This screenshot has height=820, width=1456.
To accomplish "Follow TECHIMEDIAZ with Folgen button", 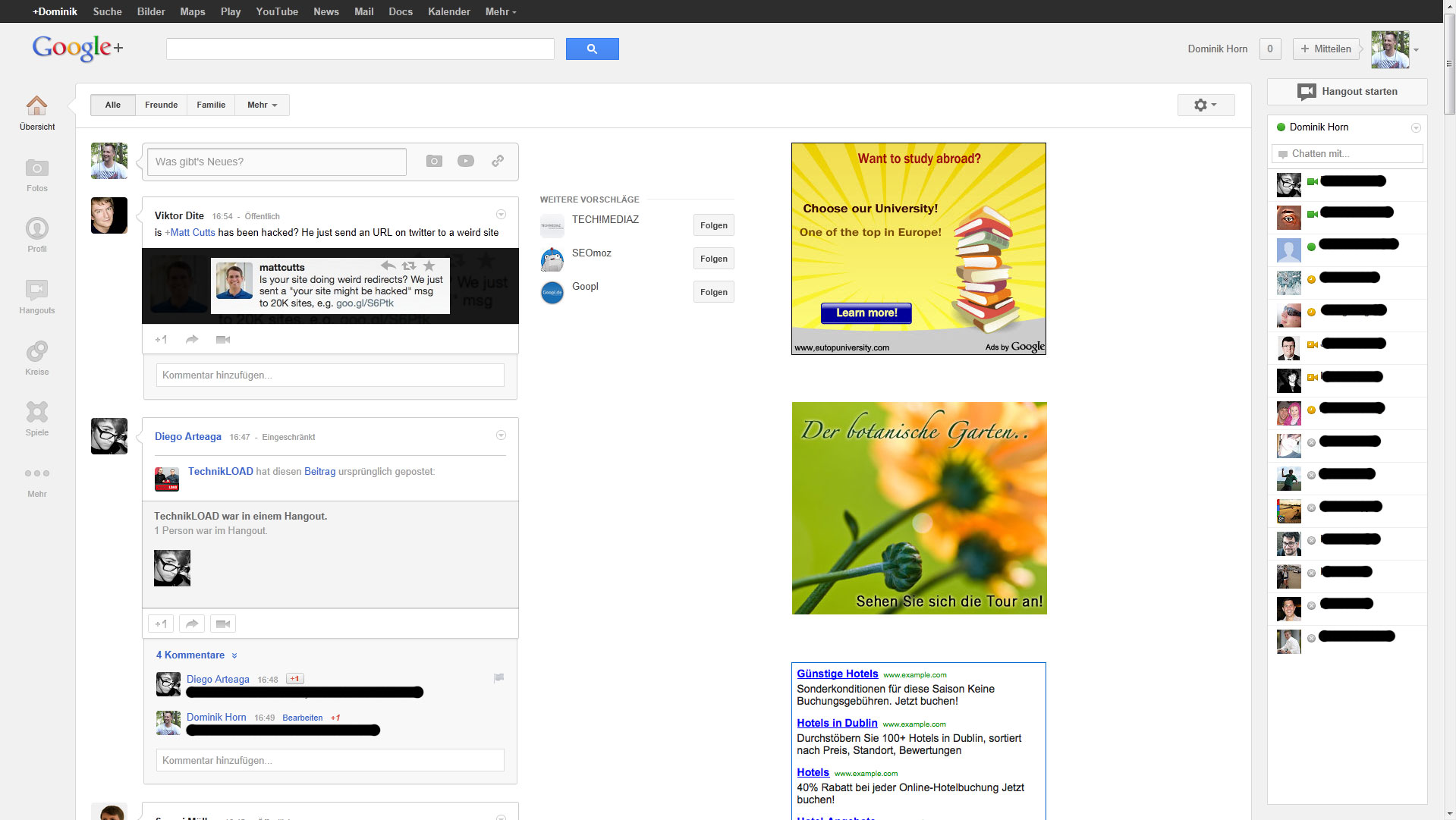I will tap(713, 225).
